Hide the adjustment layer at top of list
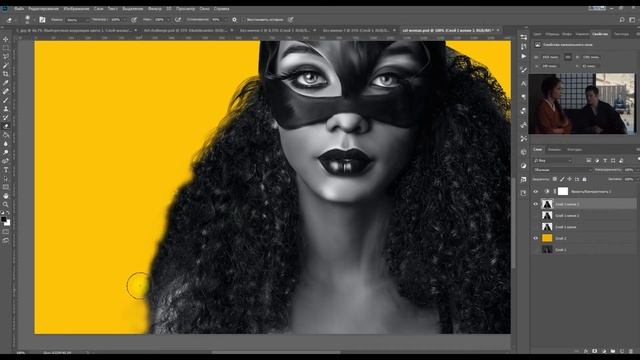The image size is (640, 360). click(x=536, y=191)
